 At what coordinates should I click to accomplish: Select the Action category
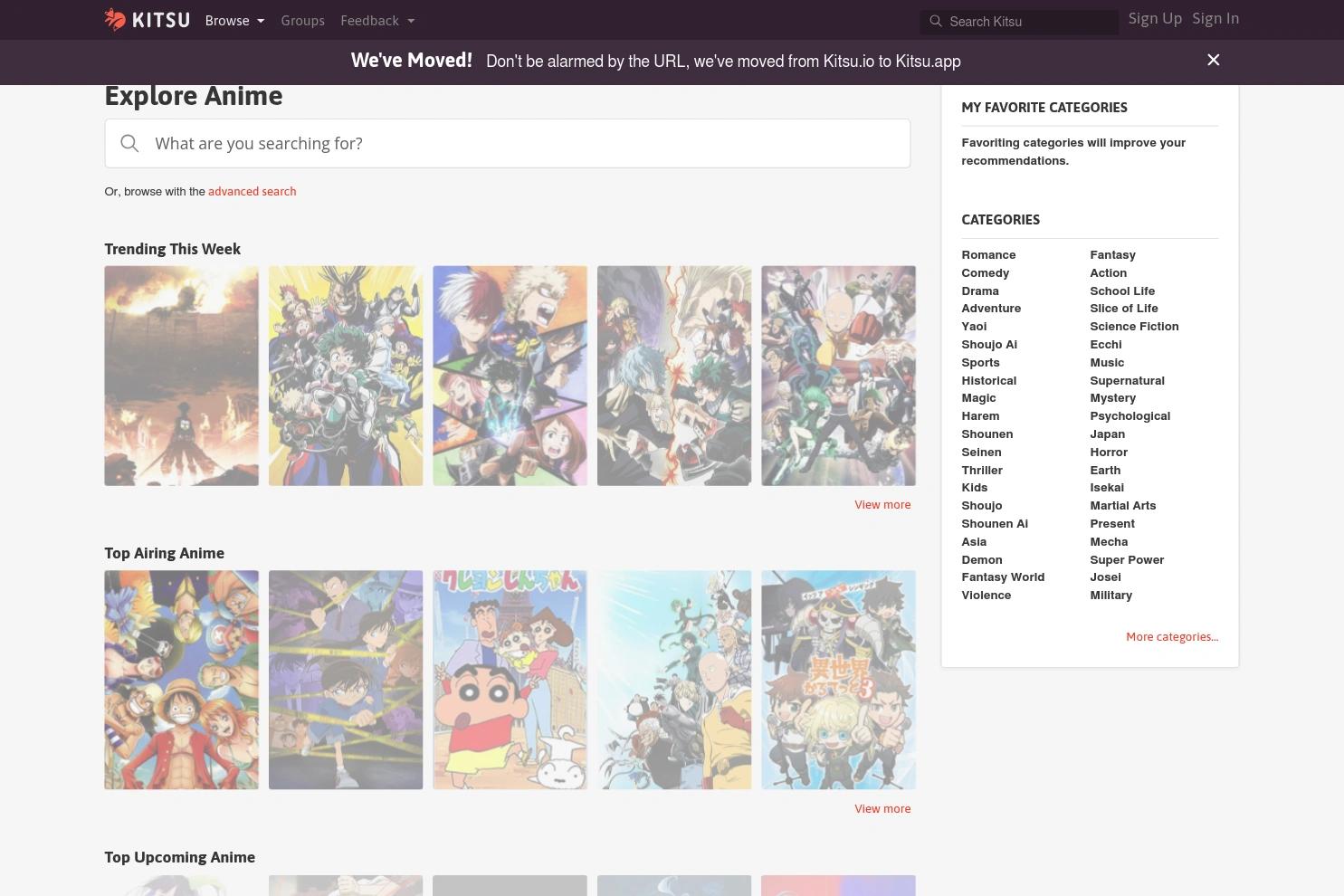(1108, 272)
